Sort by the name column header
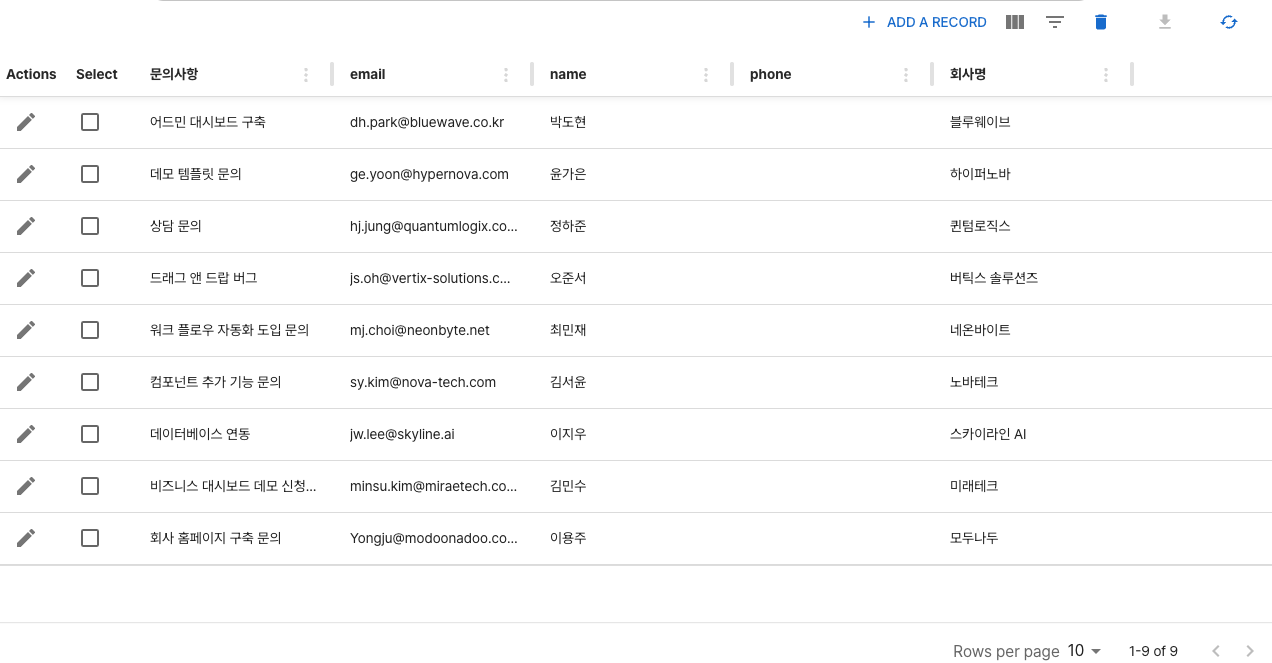Image resolution: width=1272 pixels, height=663 pixels. coord(568,74)
